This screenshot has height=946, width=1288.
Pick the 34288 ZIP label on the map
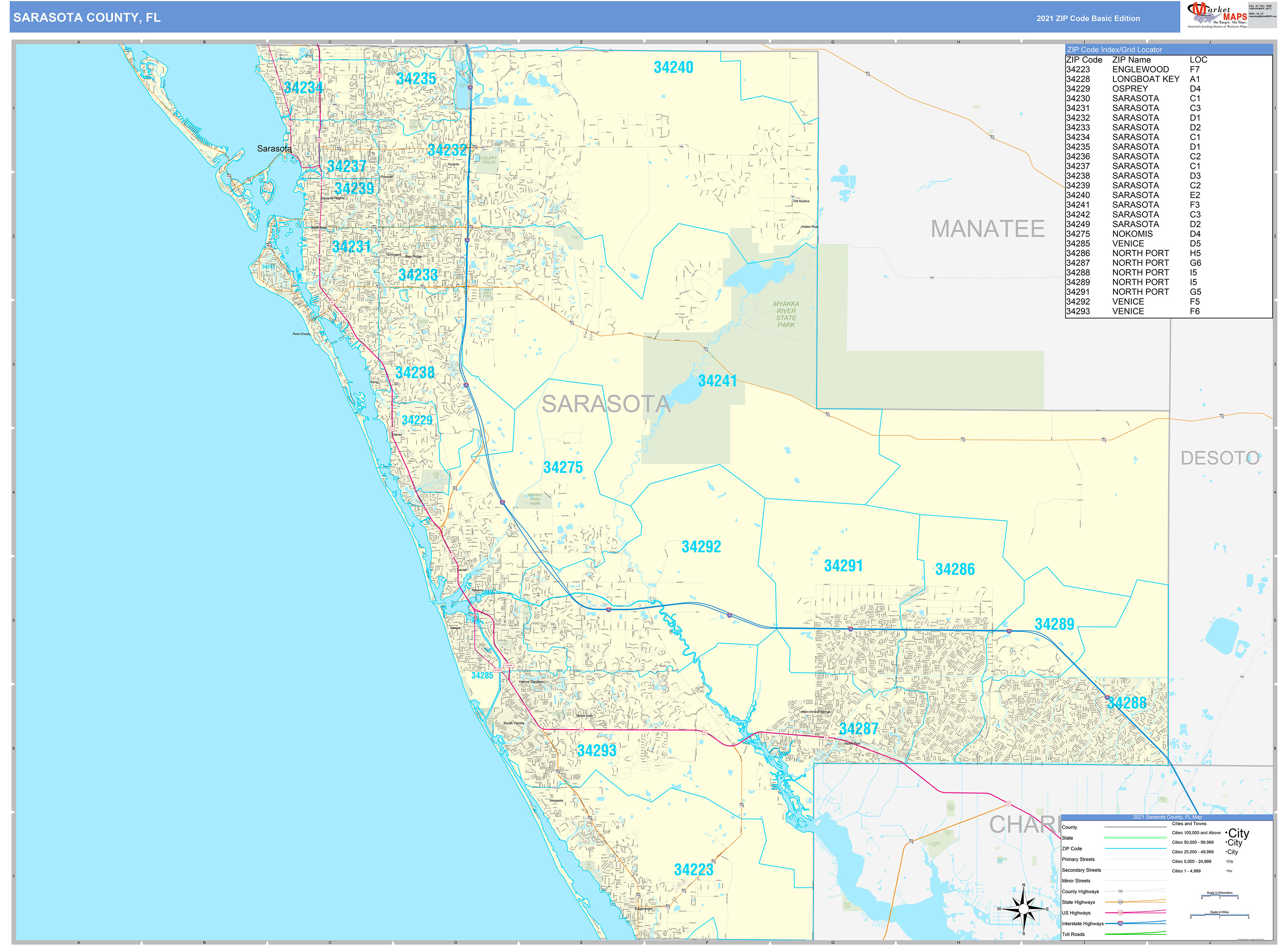click(1126, 703)
